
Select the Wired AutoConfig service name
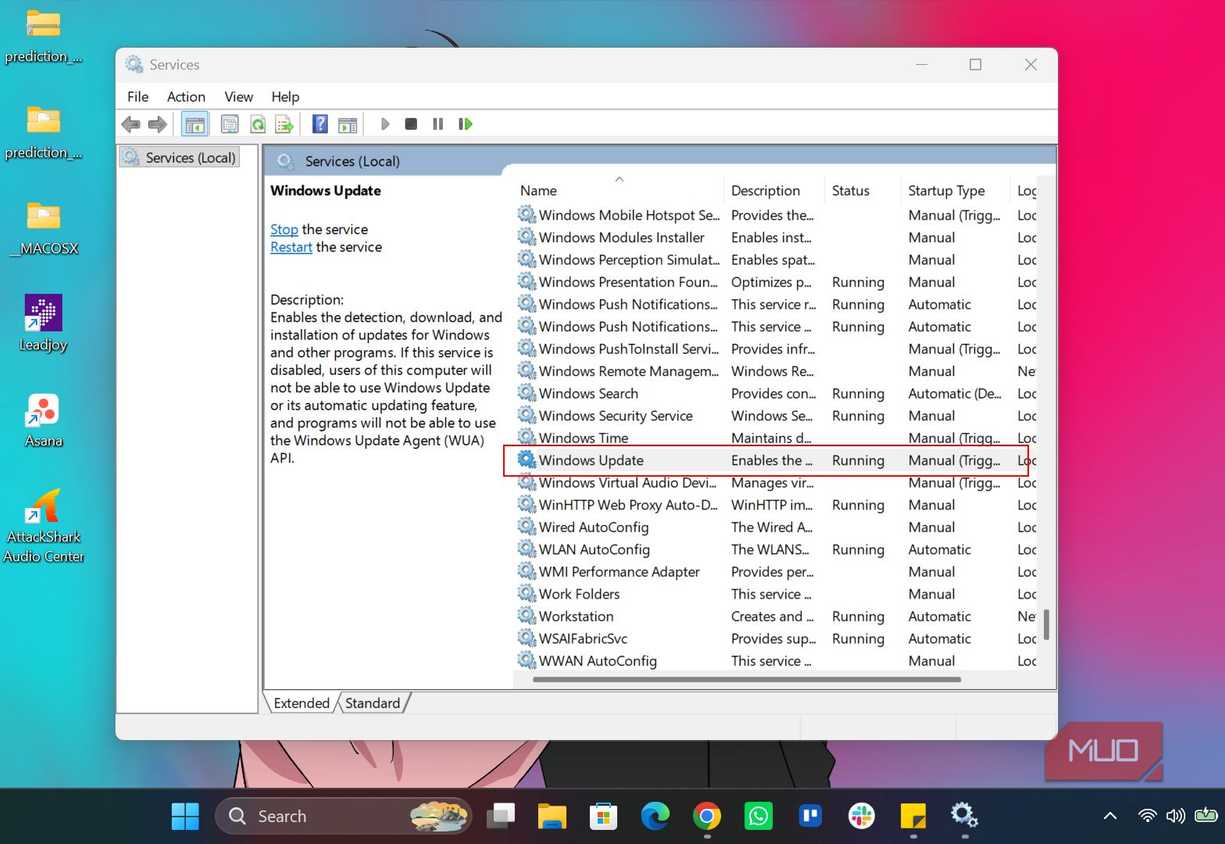[x=594, y=527]
